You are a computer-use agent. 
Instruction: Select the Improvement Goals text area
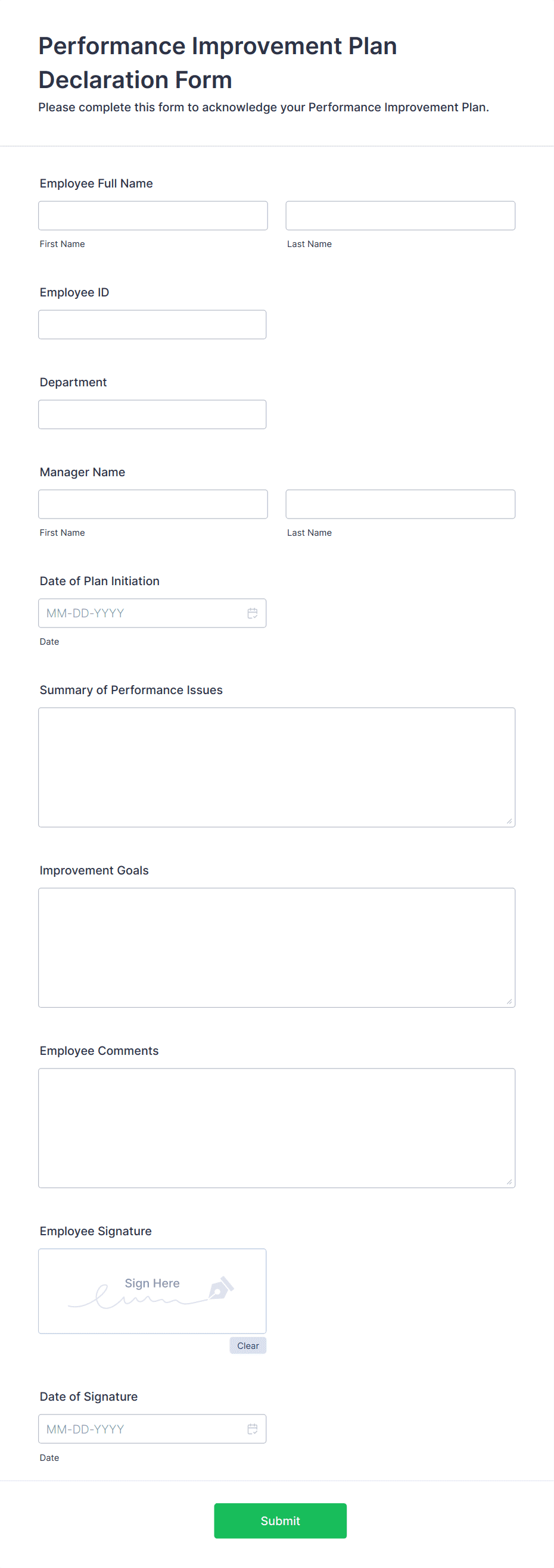click(x=276, y=947)
